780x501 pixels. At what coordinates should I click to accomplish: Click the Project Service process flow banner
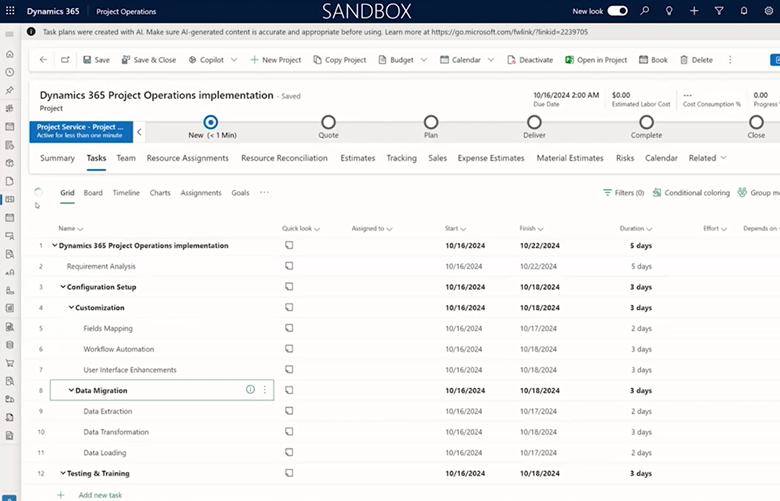(x=81, y=132)
